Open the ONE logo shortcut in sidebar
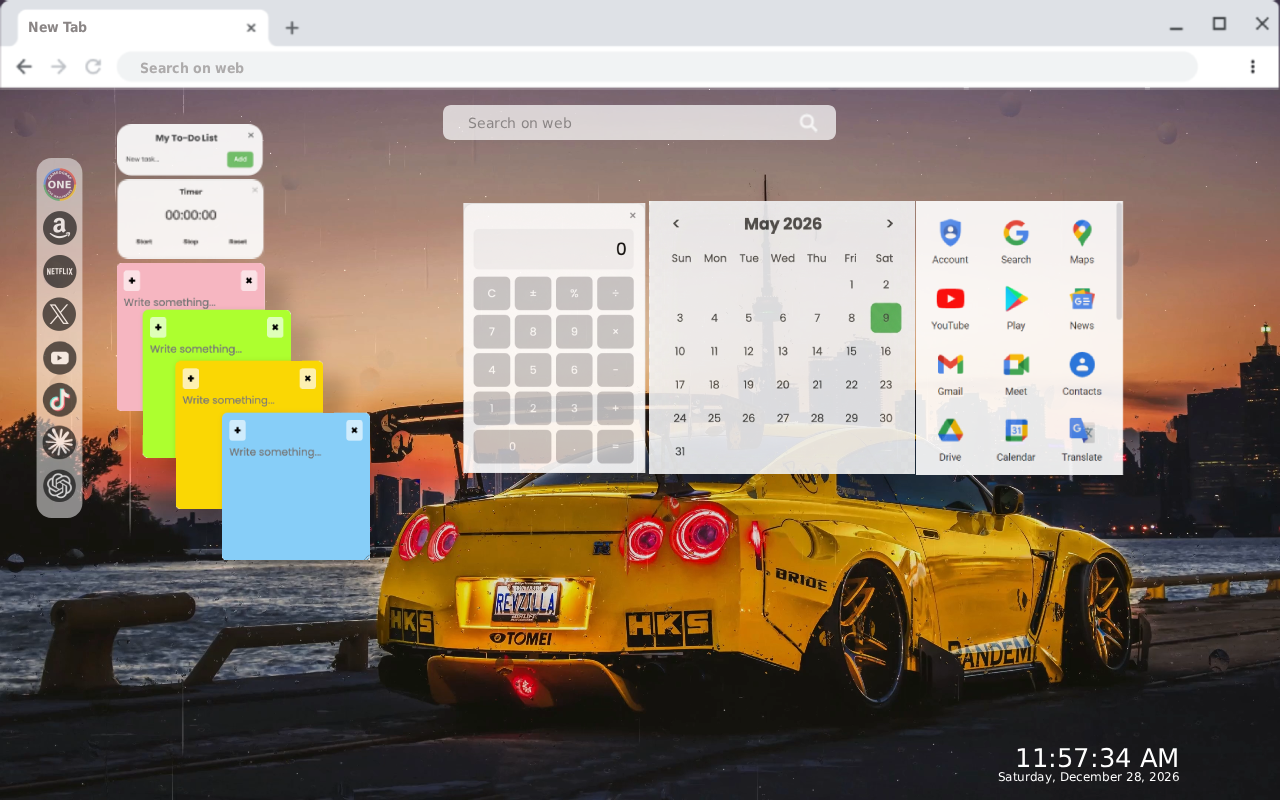Image resolution: width=1280 pixels, height=800 pixels. (60, 184)
